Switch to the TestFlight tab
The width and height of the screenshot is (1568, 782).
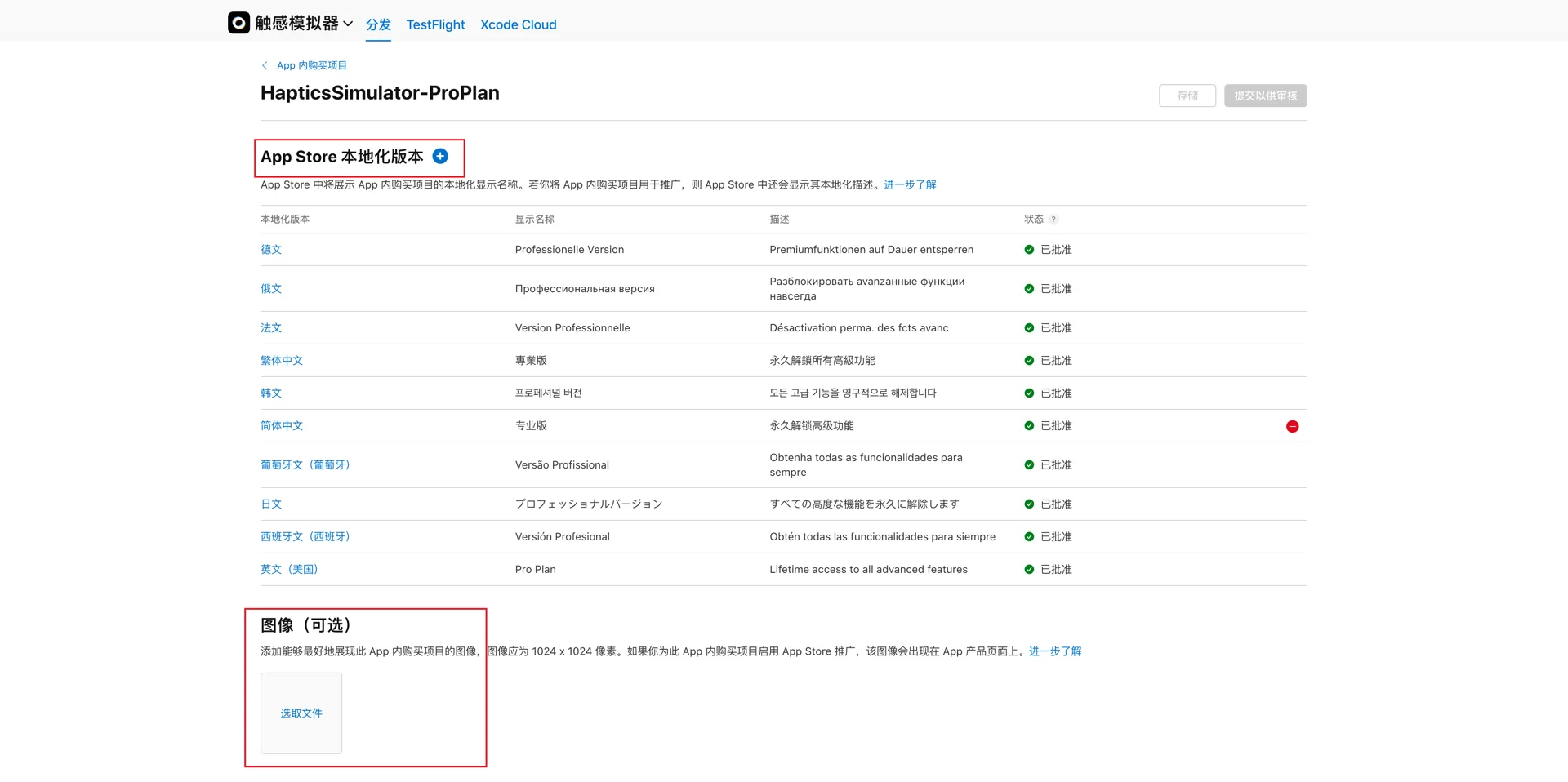pos(435,24)
